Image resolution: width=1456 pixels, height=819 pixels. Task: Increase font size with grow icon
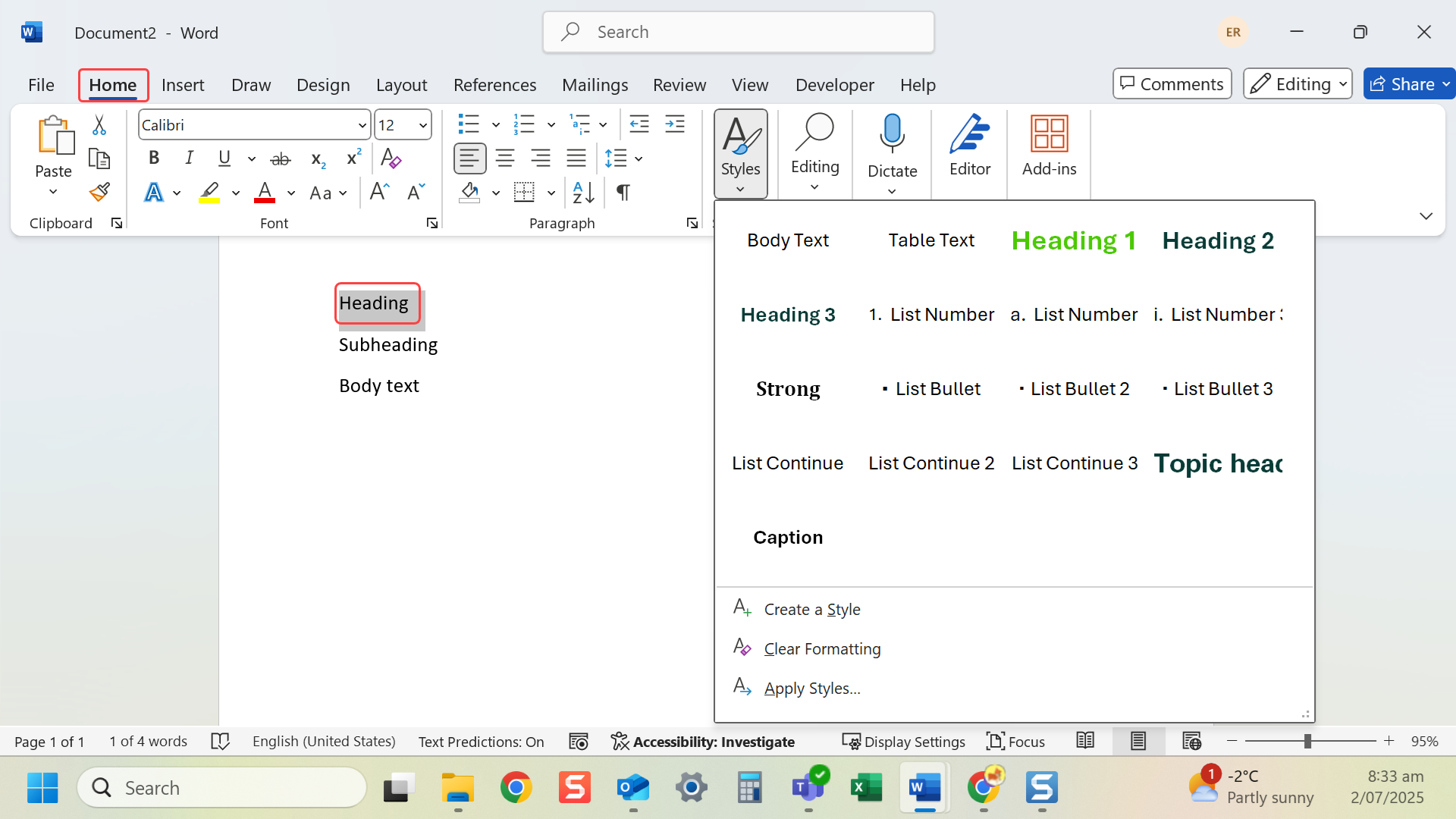pos(379,192)
